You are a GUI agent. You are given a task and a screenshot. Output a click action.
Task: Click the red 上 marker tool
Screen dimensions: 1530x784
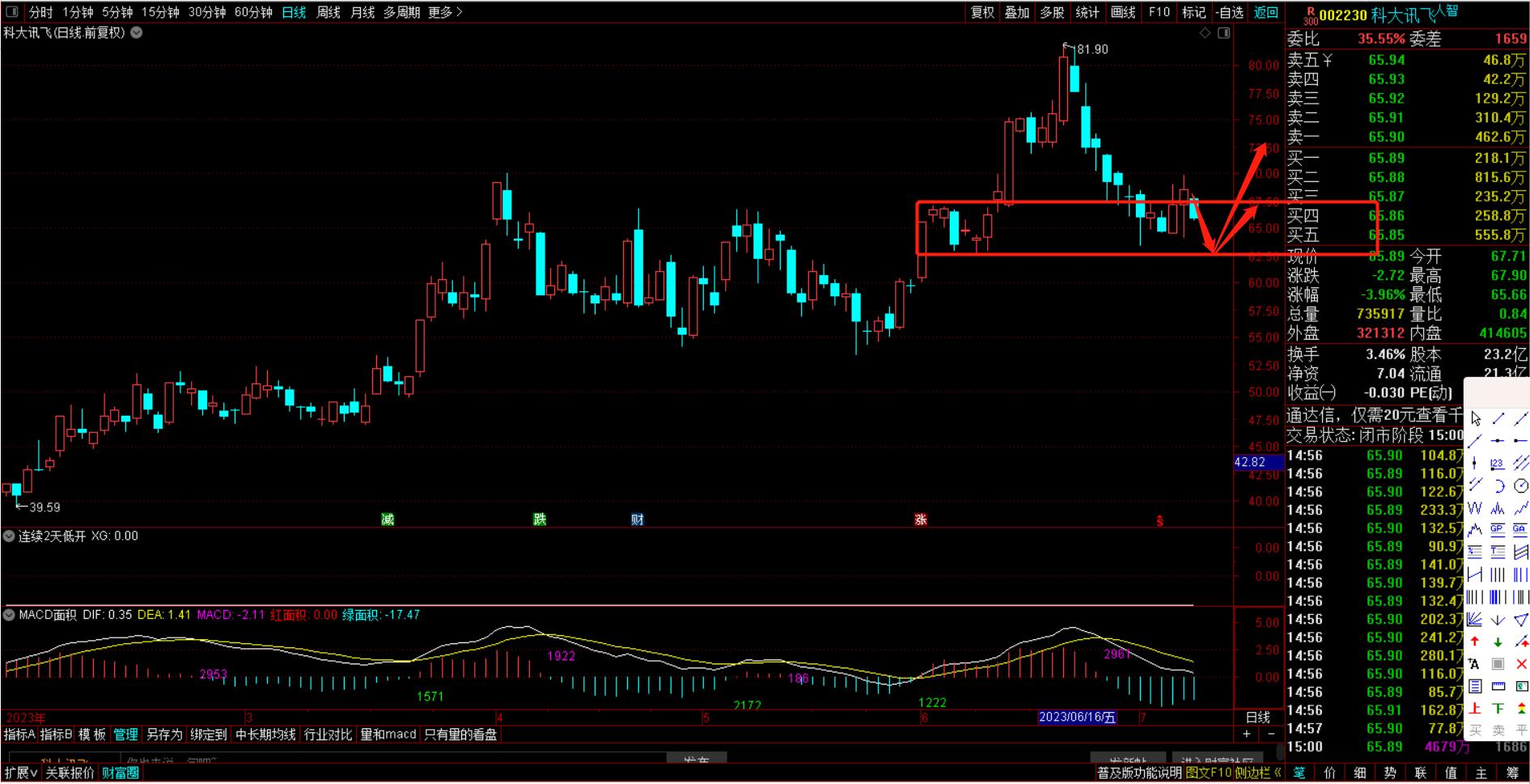pos(1475,709)
